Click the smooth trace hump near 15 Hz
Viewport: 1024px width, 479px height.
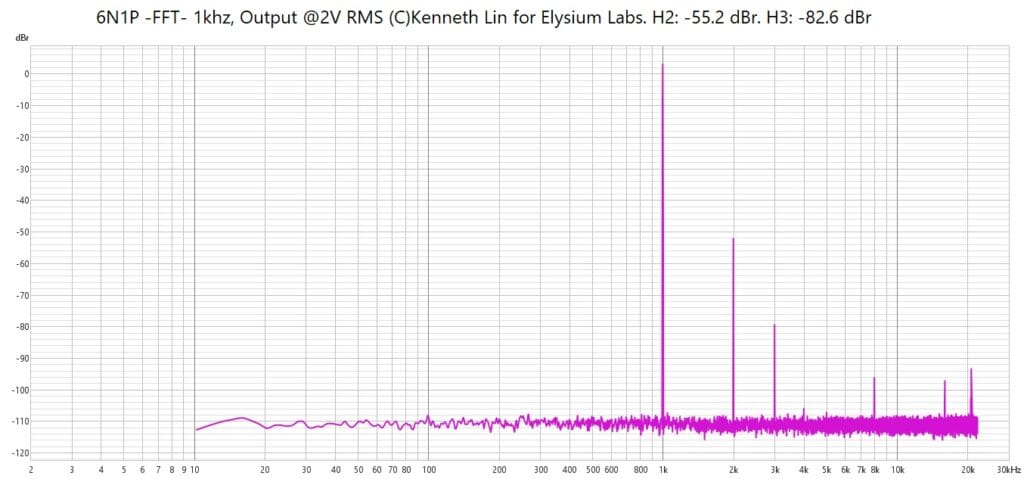241,418
